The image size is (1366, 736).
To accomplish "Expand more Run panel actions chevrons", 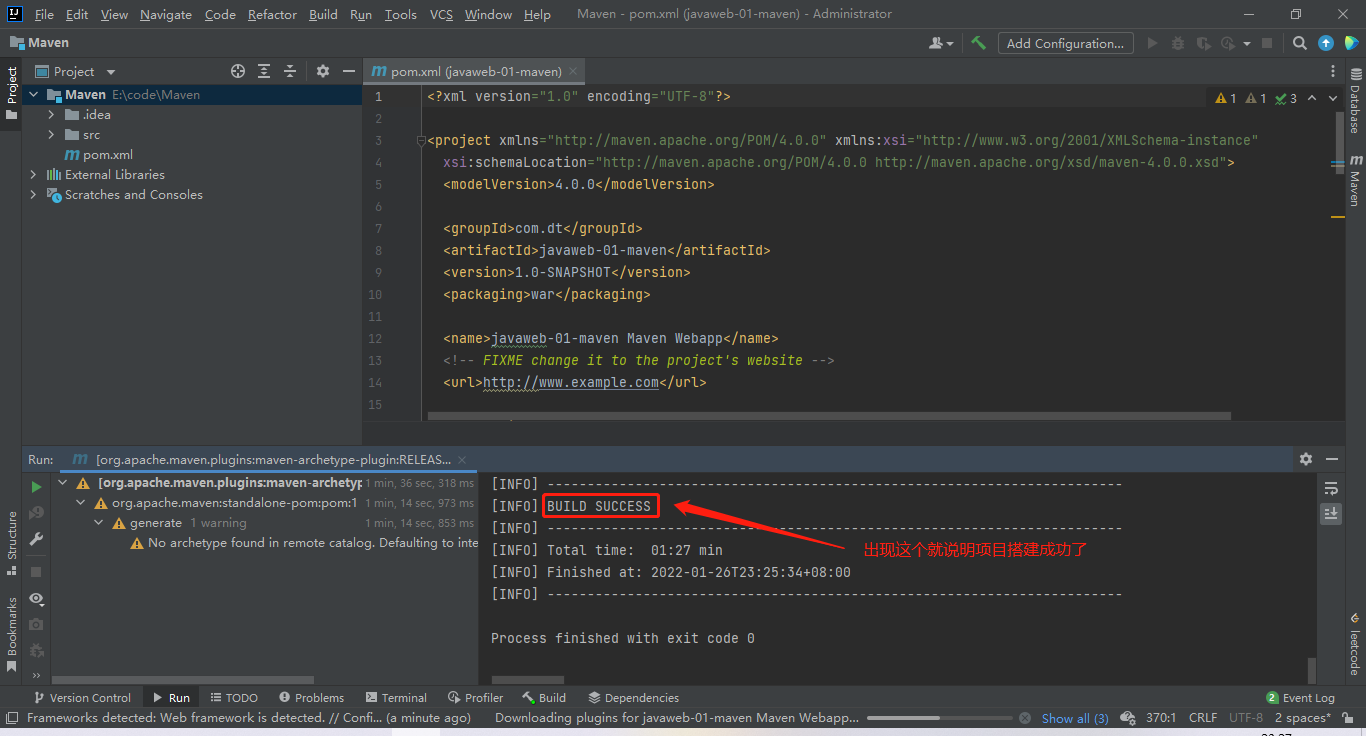I will tap(36, 676).
